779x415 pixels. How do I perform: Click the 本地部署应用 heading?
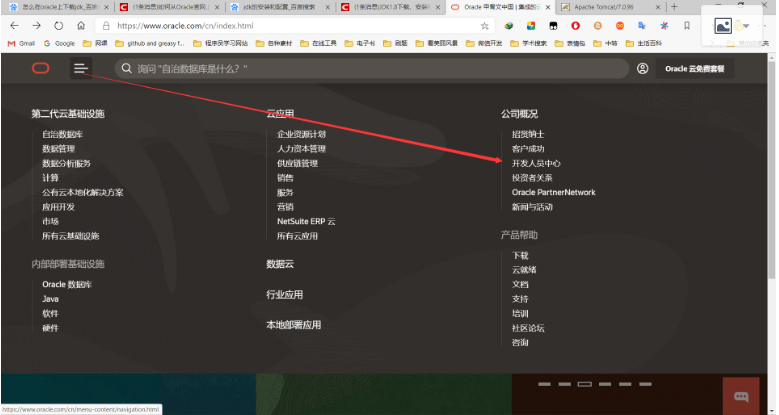[x=293, y=325]
